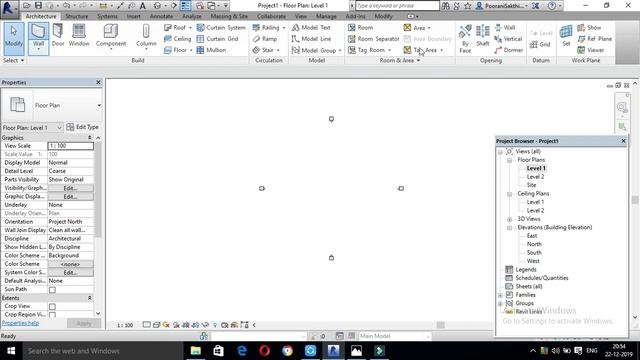The width and height of the screenshot is (640, 360).
Task: Open the Floor Plan type selector dropdown
Action: pyautogui.click(x=99, y=105)
